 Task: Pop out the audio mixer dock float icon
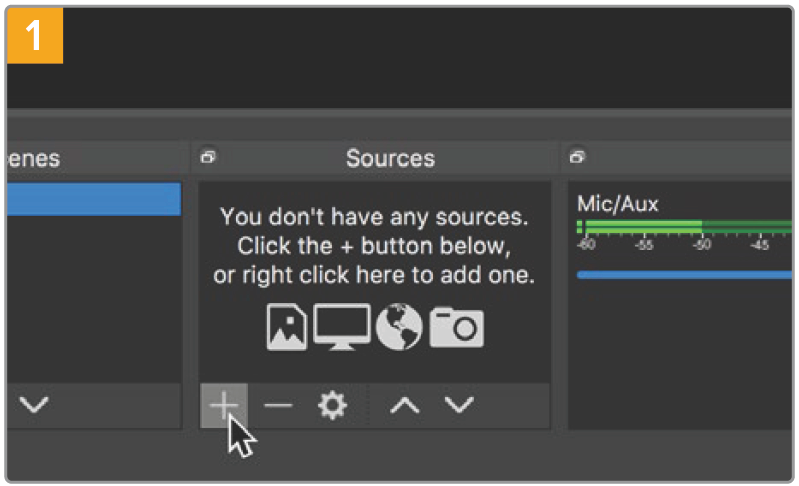point(577,157)
